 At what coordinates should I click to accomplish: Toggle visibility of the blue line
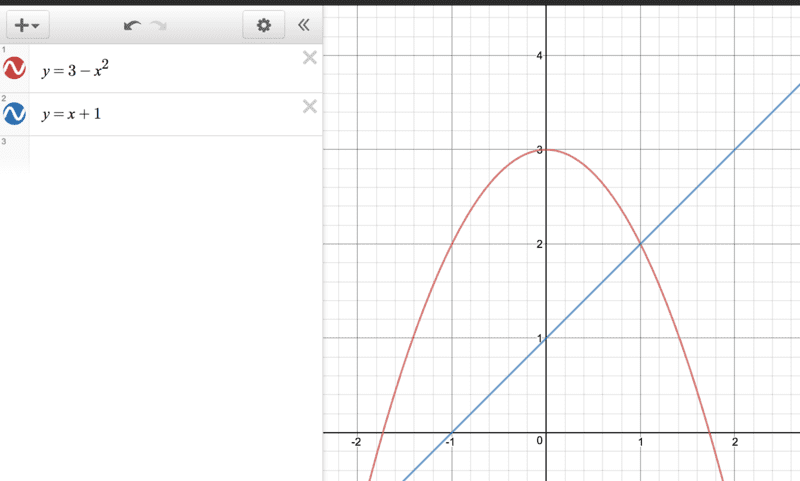tap(14, 114)
